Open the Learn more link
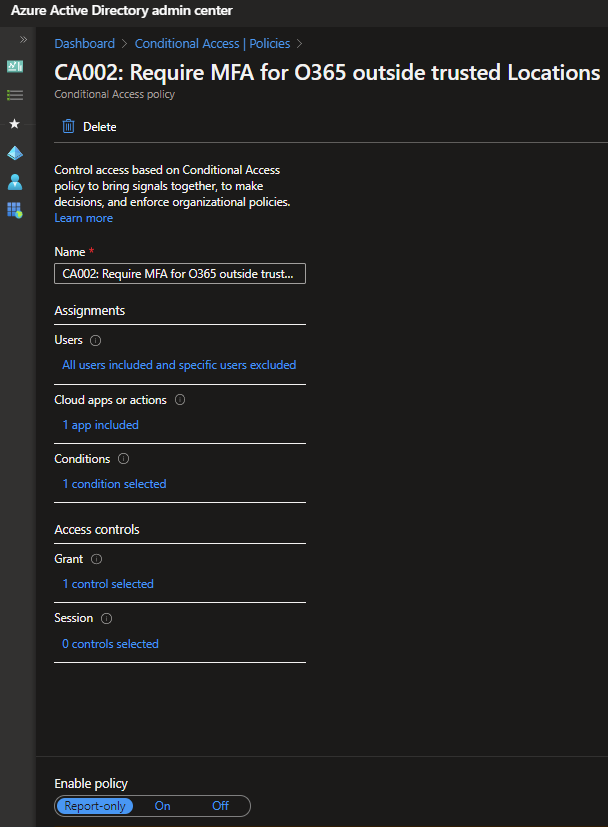The height and width of the screenshot is (827, 608). click(83, 218)
